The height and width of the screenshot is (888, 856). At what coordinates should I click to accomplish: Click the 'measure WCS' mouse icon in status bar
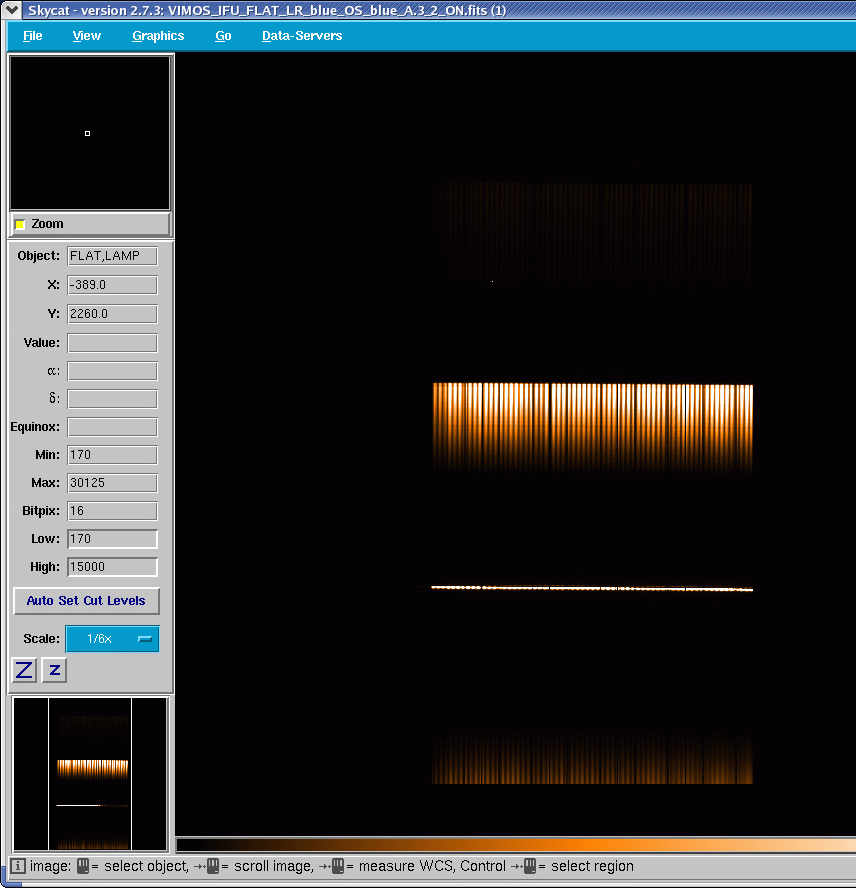coord(338,866)
